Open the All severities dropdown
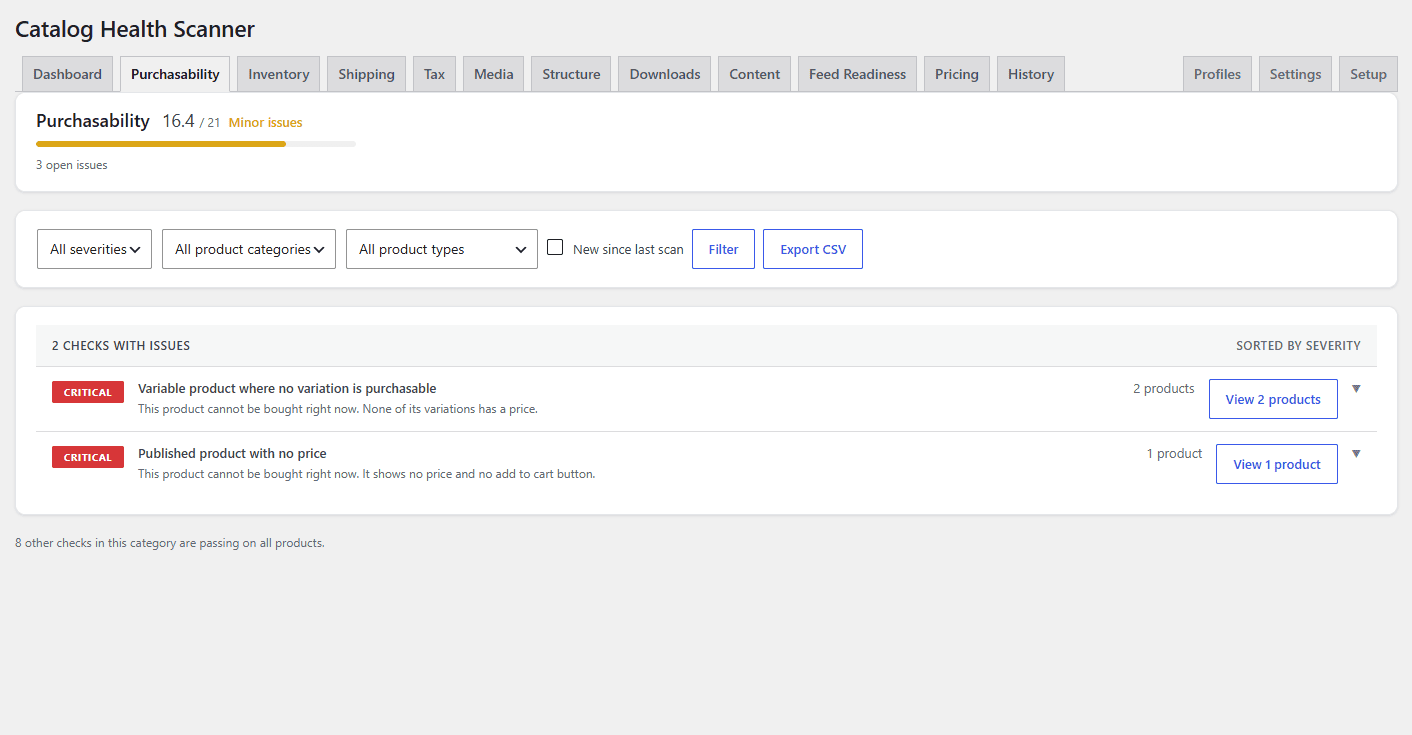This screenshot has height=735, width=1412. (94, 249)
